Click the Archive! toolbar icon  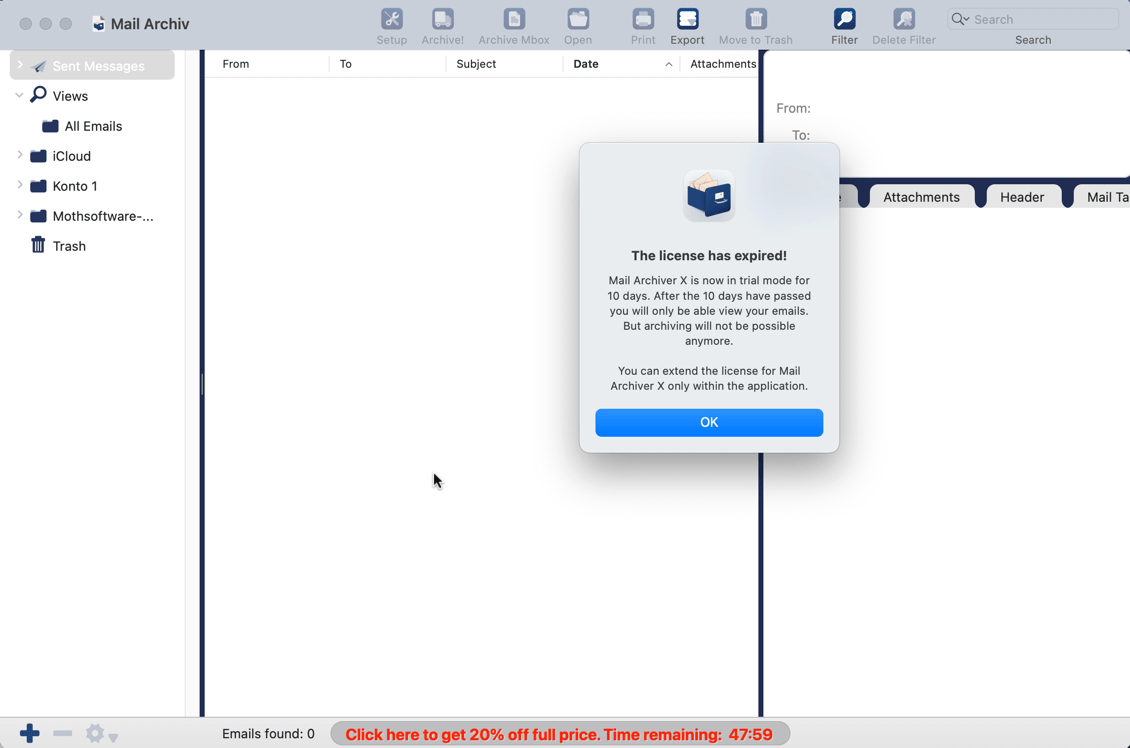(442, 27)
